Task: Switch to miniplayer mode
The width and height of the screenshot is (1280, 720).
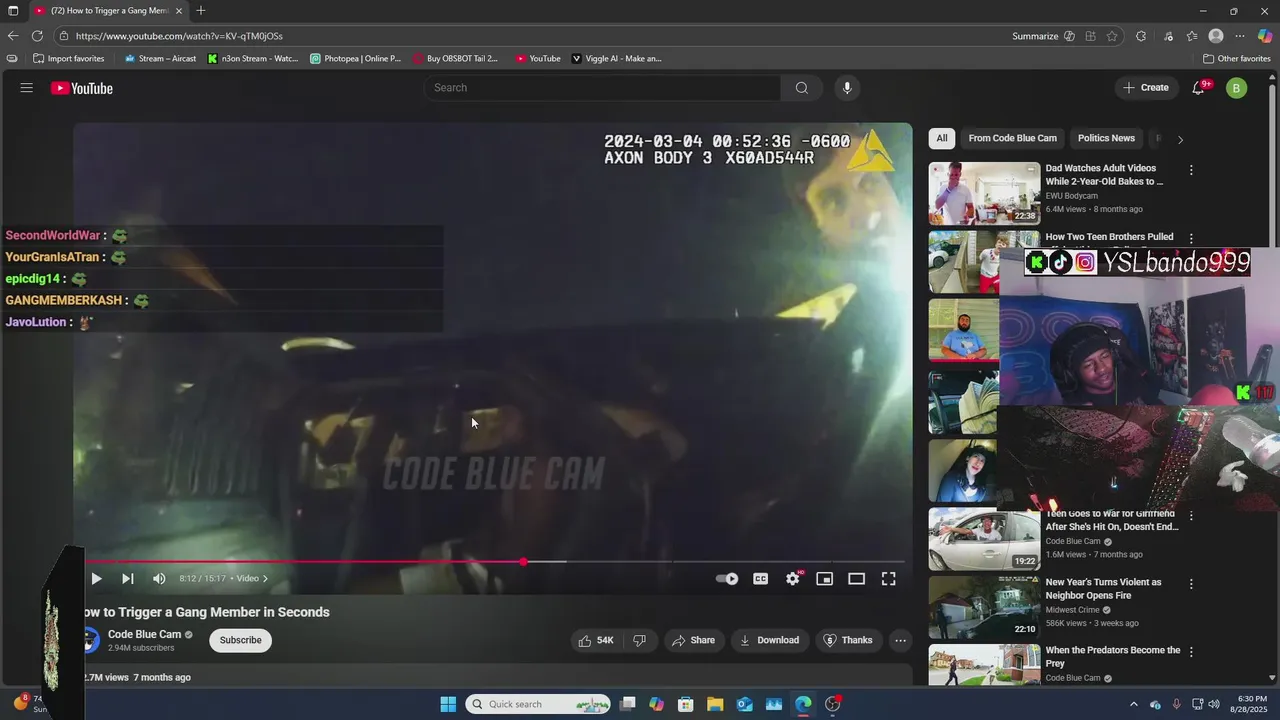Action: [x=824, y=578]
